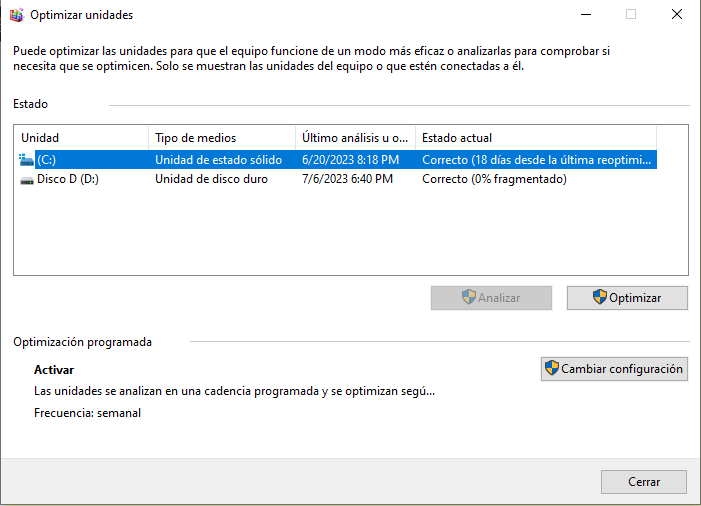Click the (C:) drive icon

26,159
